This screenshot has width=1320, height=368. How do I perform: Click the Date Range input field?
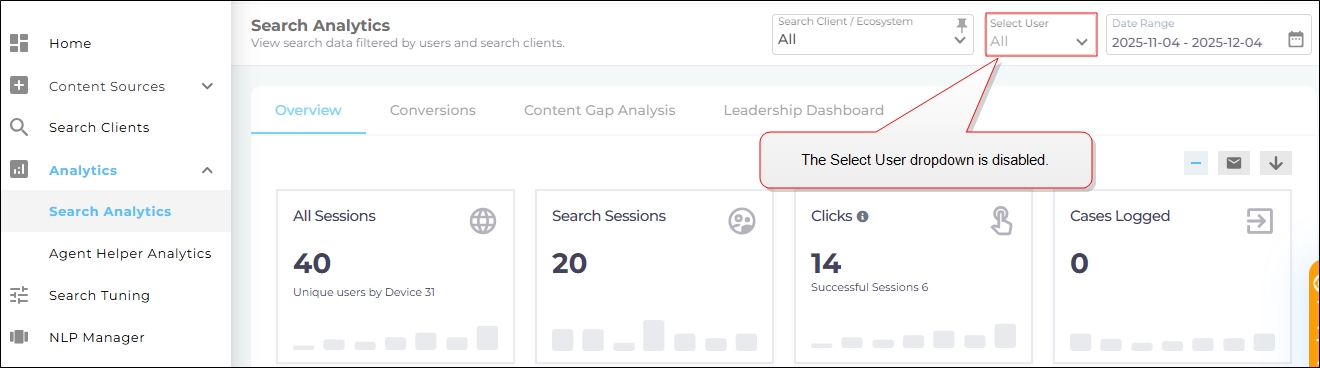click(x=1208, y=34)
